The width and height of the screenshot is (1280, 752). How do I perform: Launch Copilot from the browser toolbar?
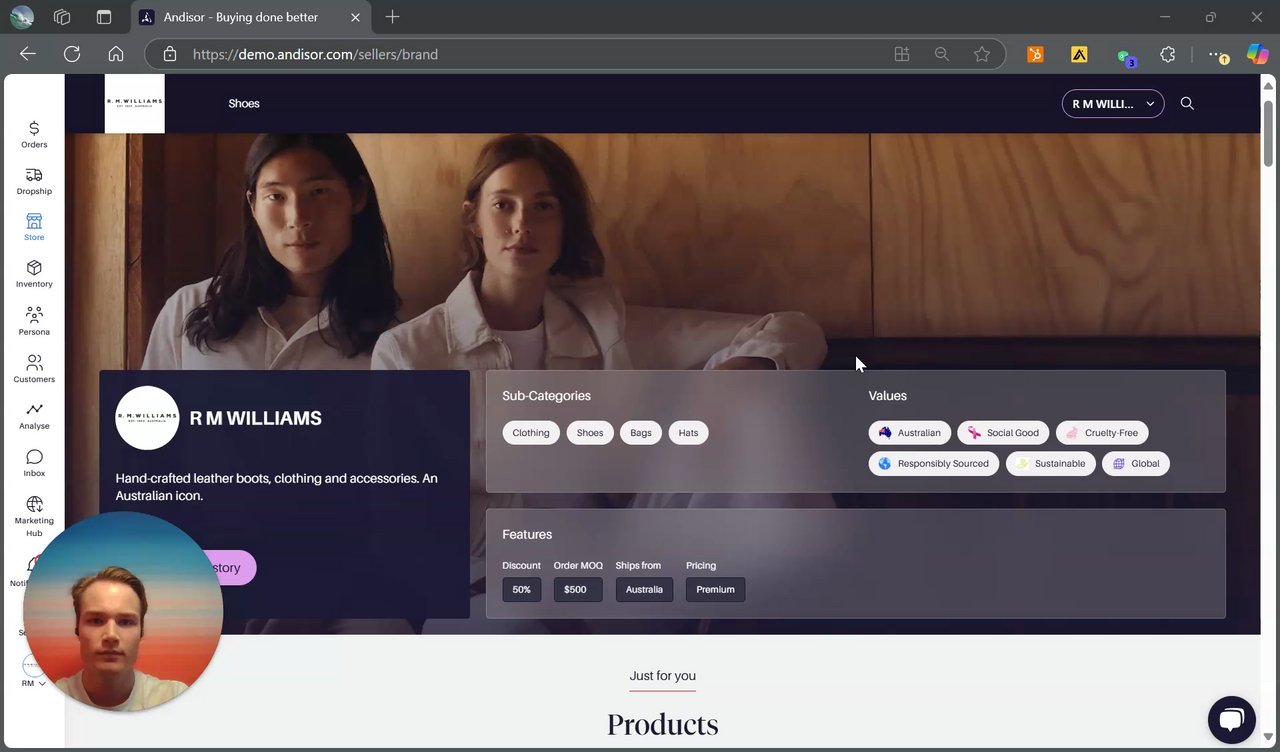(1257, 54)
